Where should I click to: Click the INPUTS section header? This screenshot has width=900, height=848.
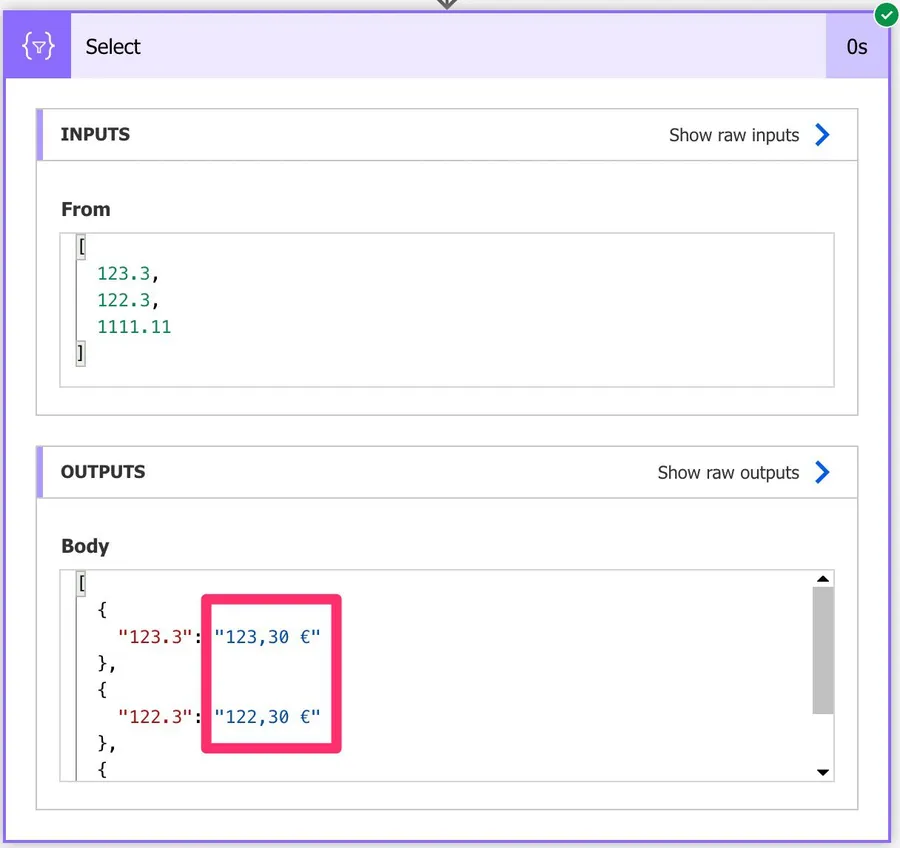[x=96, y=135]
